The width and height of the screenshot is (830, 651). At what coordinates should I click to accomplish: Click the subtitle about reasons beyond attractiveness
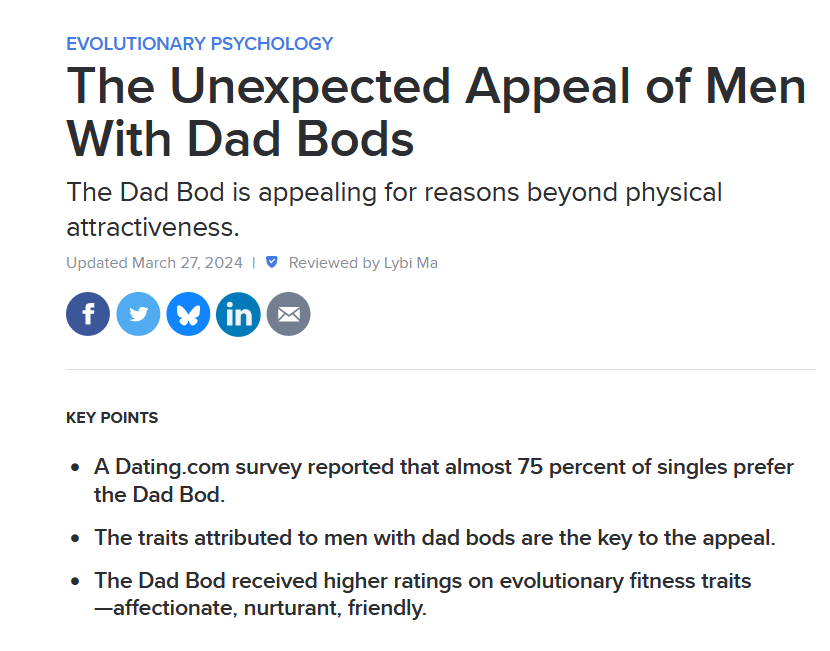pyautogui.click(x=394, y=210)
